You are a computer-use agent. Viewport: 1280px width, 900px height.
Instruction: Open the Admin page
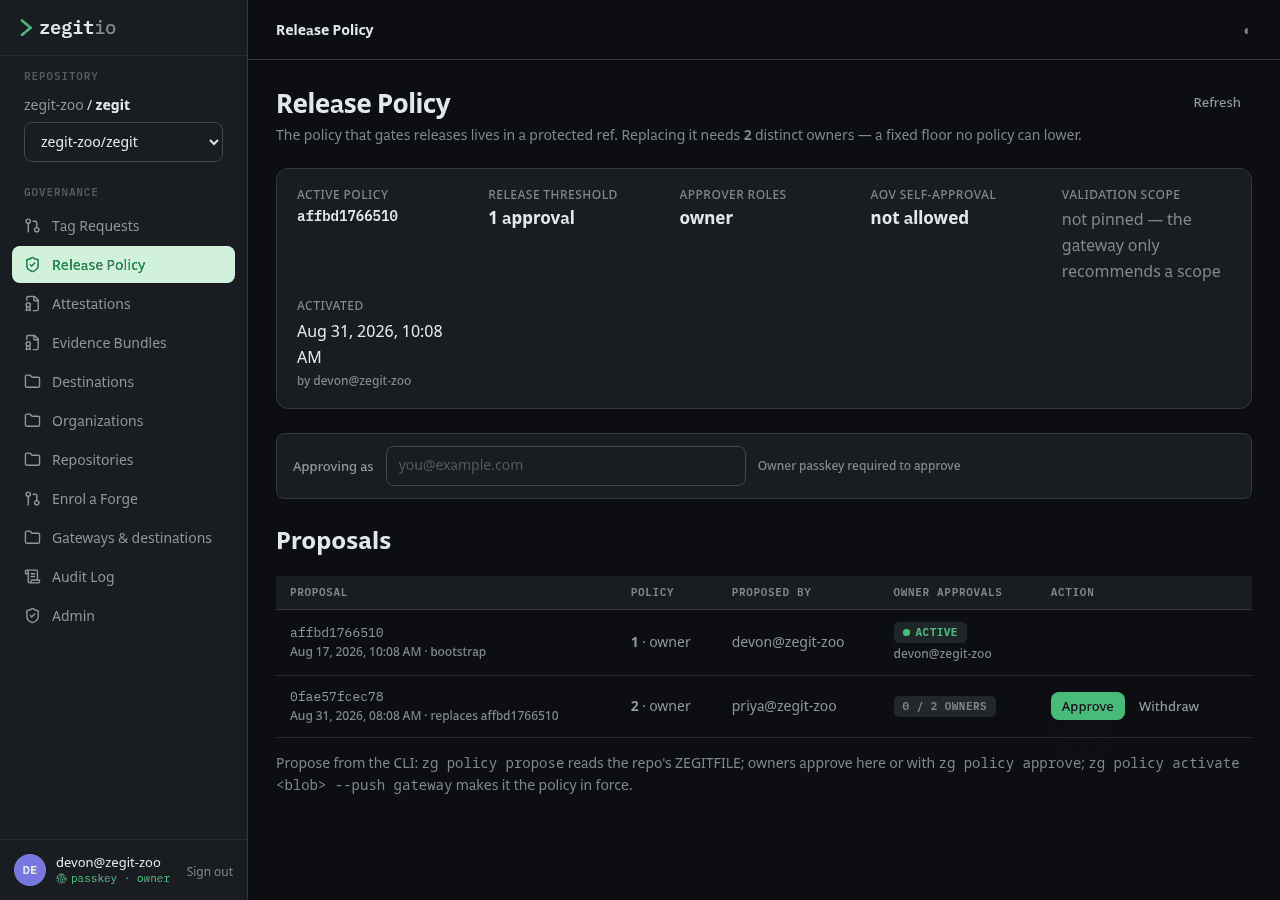[x=123, y=616]
